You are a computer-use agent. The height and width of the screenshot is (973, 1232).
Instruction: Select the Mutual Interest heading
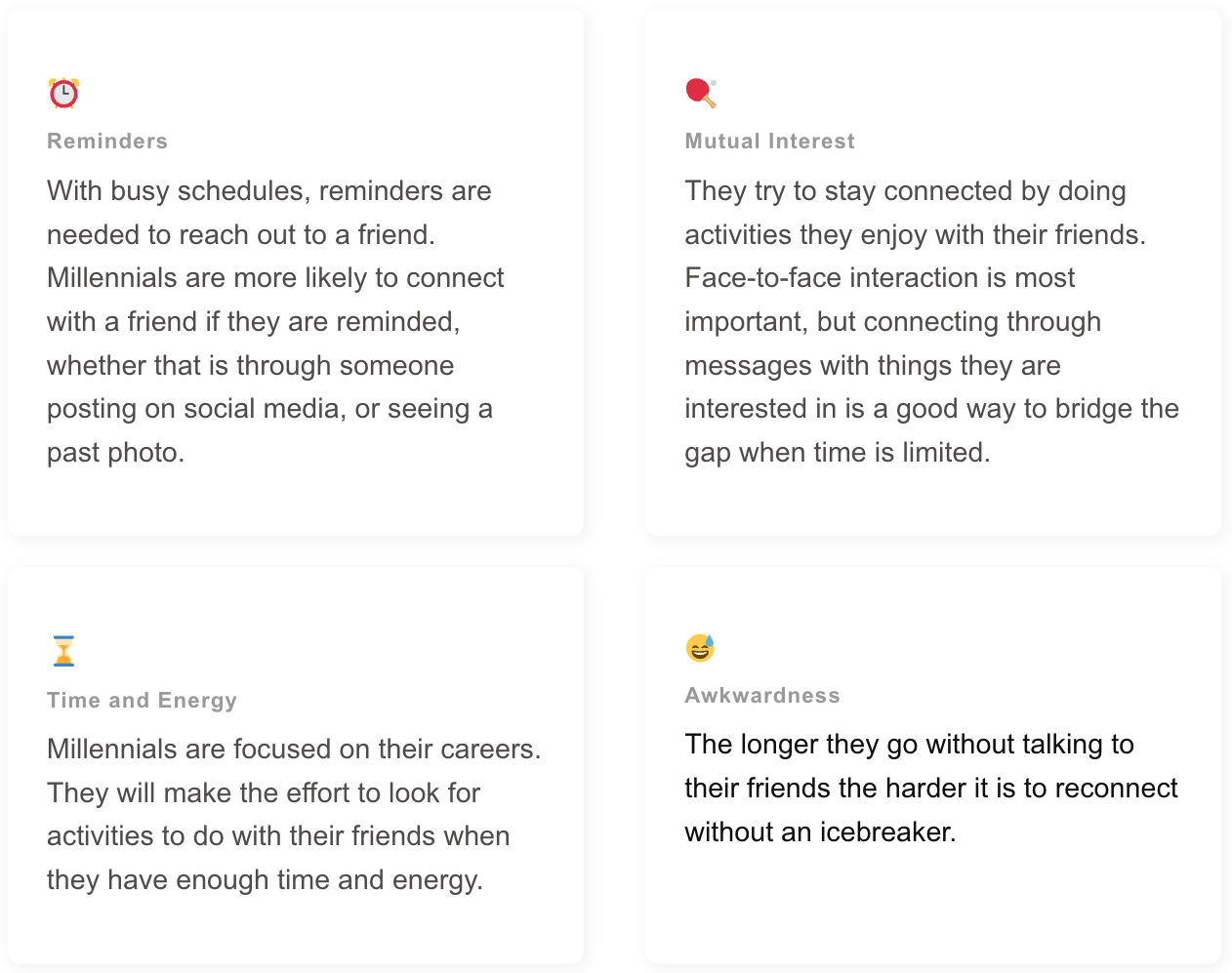click(770, 142)
